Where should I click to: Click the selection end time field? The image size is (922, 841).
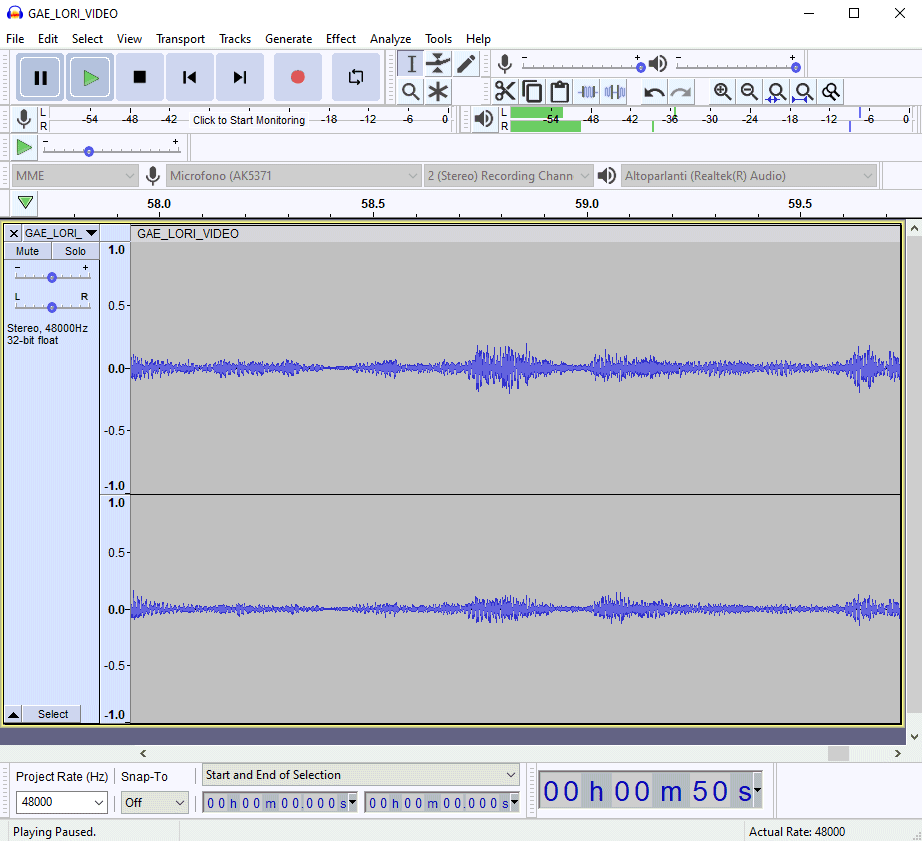coord(442,803)
